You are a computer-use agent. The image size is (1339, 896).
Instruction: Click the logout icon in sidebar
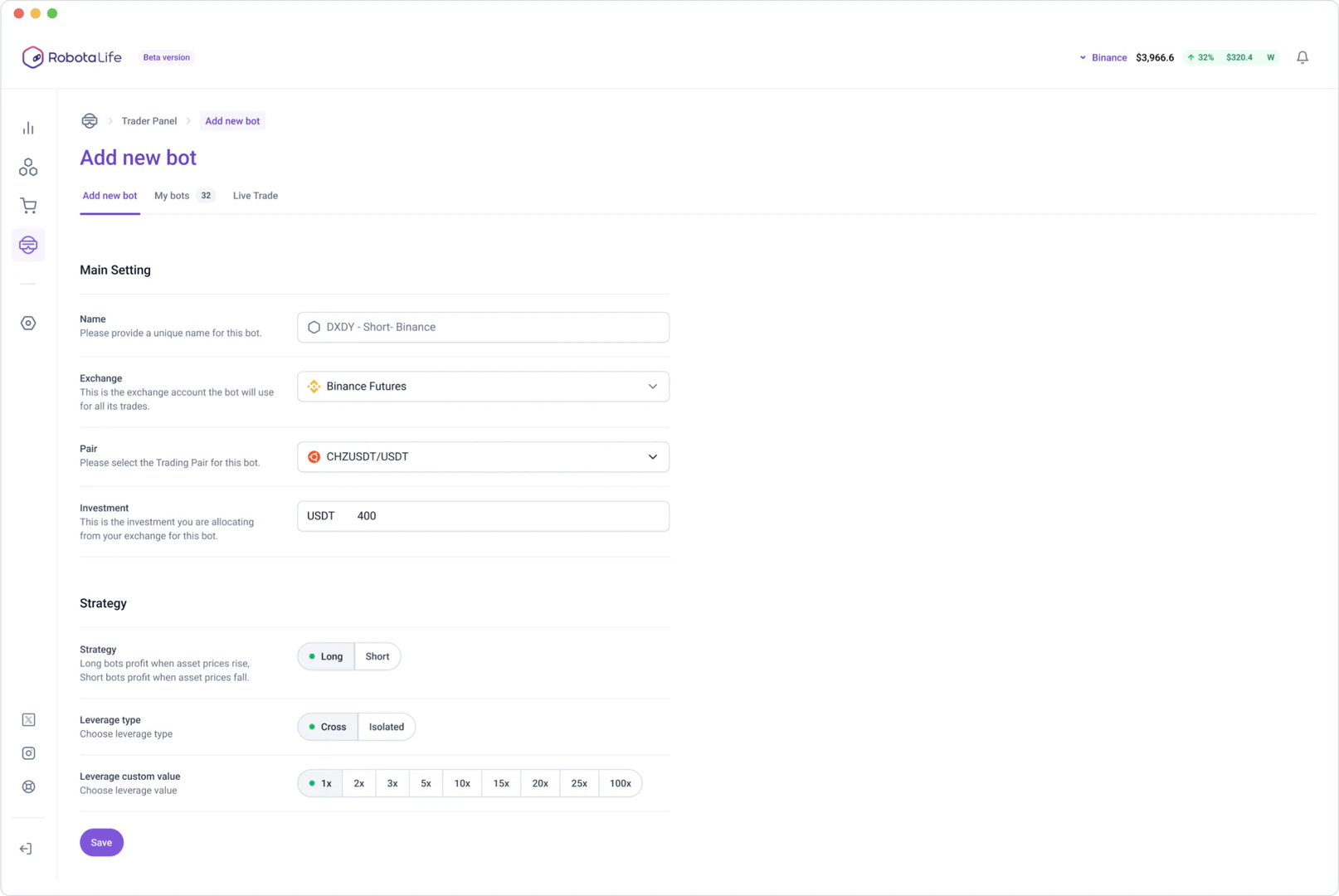[x=26, y=849]
